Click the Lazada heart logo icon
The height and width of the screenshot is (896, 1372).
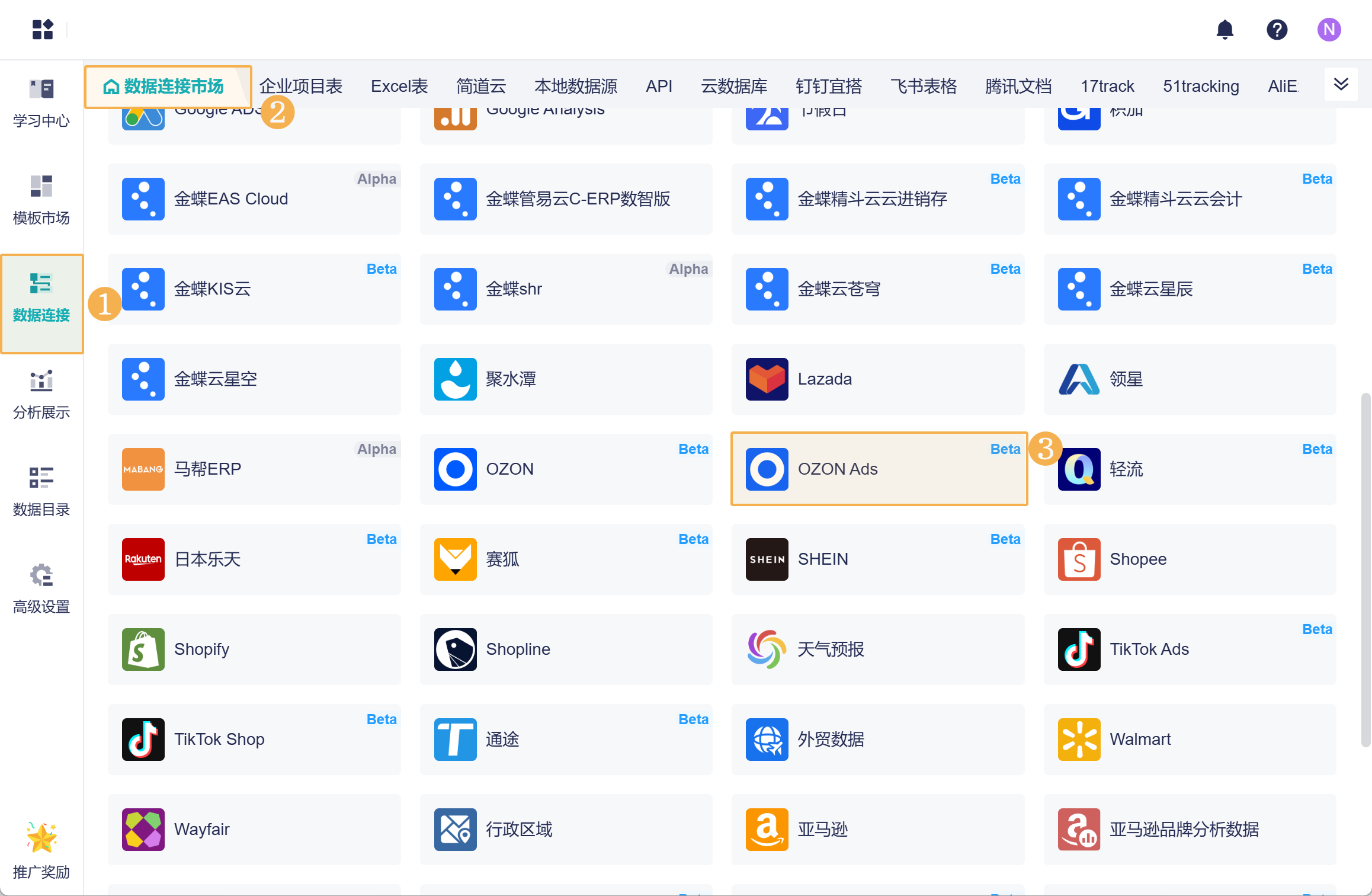point(767,379)
